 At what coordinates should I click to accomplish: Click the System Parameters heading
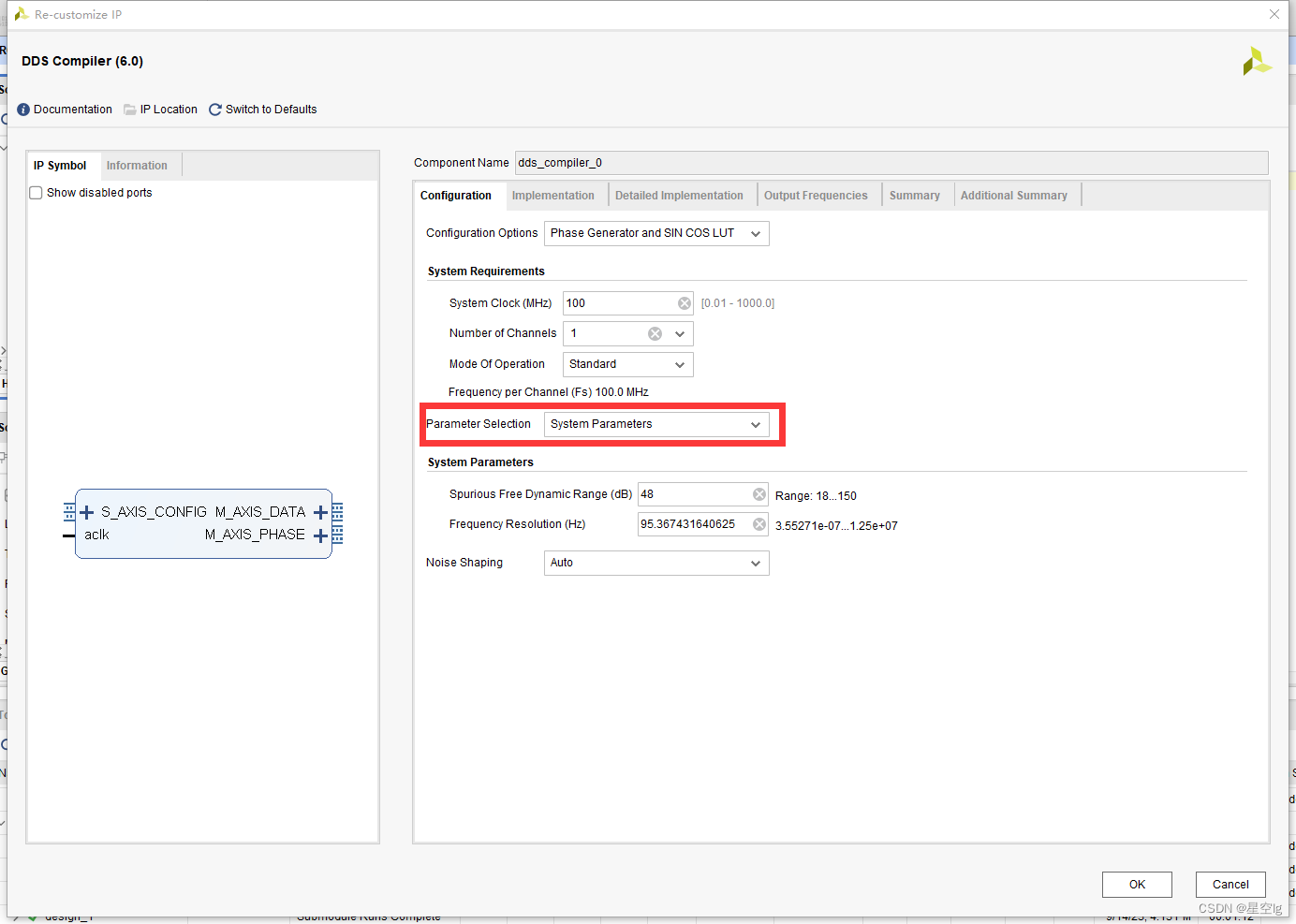click(x=480, y=462)
